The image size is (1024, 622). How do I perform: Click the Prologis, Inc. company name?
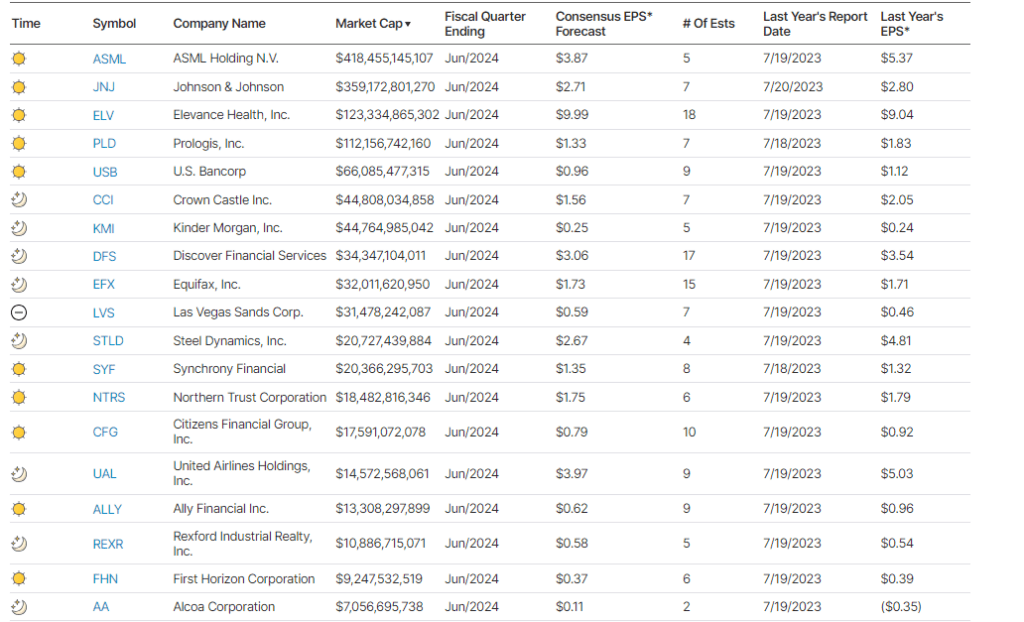coord(208,144)
